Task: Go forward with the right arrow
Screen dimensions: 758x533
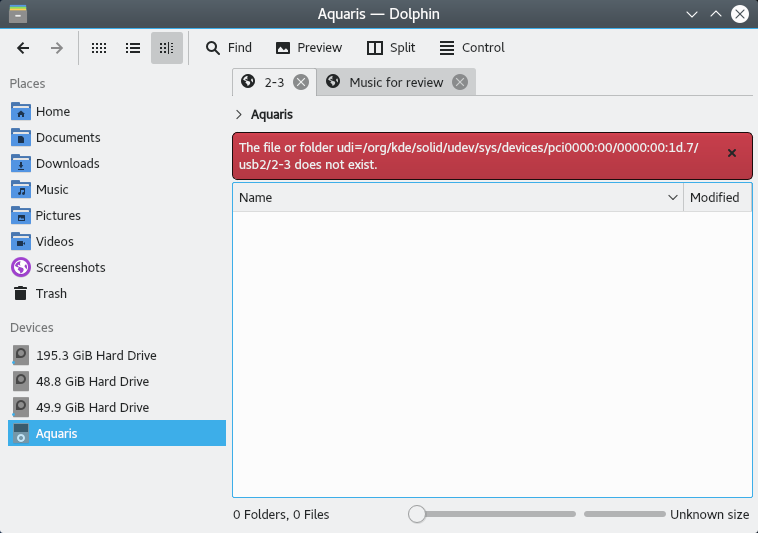Action: [57, 48]
